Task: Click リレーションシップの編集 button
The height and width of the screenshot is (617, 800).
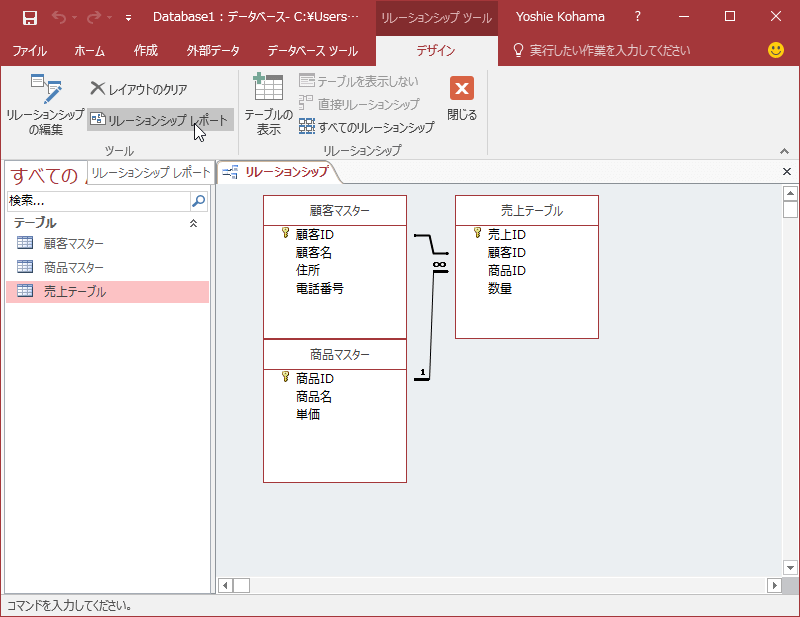Action: tap(45, 105)
